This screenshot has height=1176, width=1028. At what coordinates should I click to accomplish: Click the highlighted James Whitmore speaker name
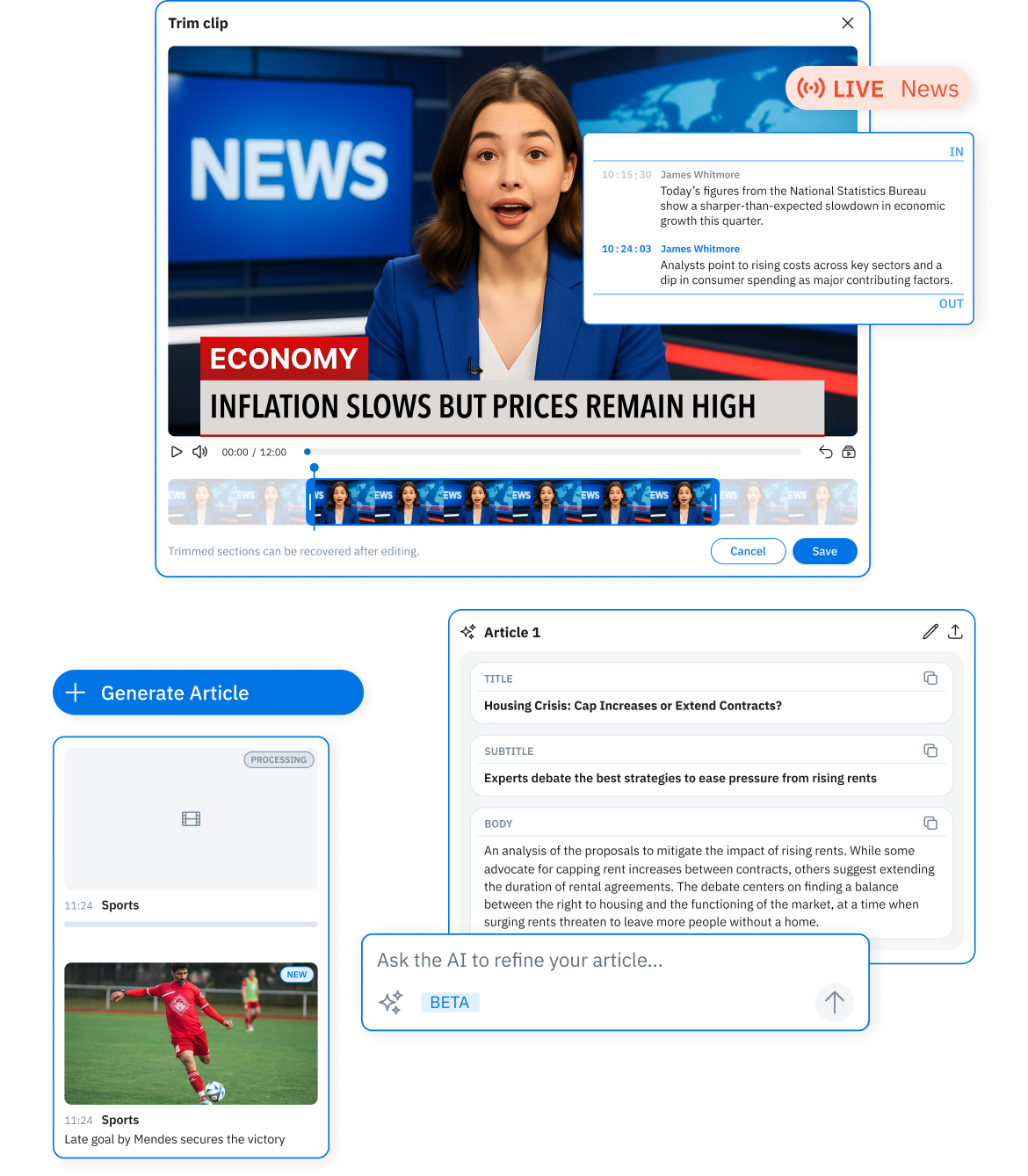pyautogui.click(x=700, y=250)
